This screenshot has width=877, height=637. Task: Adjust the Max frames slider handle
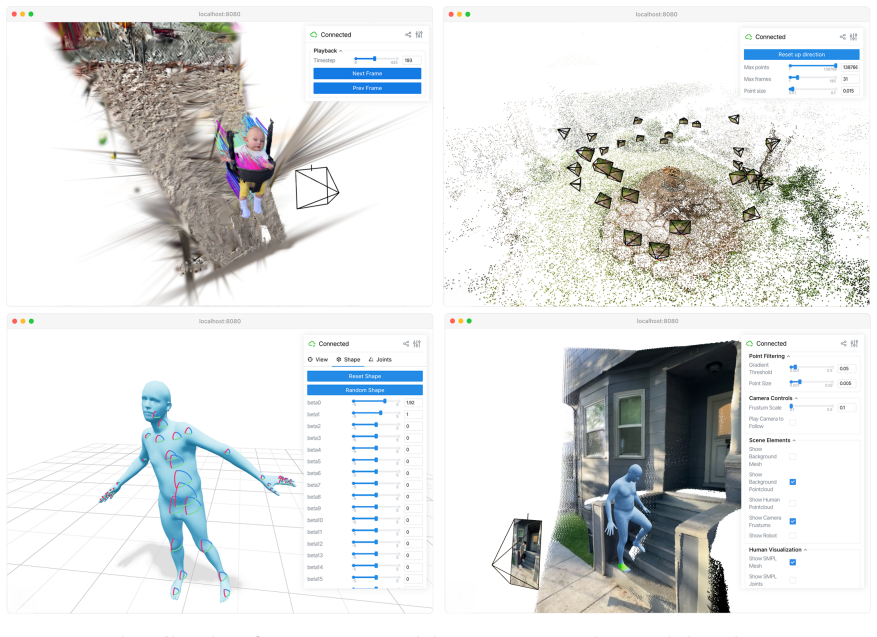click(797, 78)
